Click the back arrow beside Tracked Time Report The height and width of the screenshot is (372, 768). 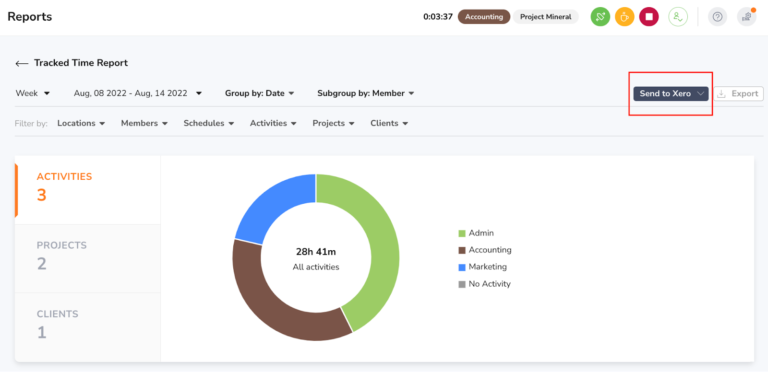(22, 63)
